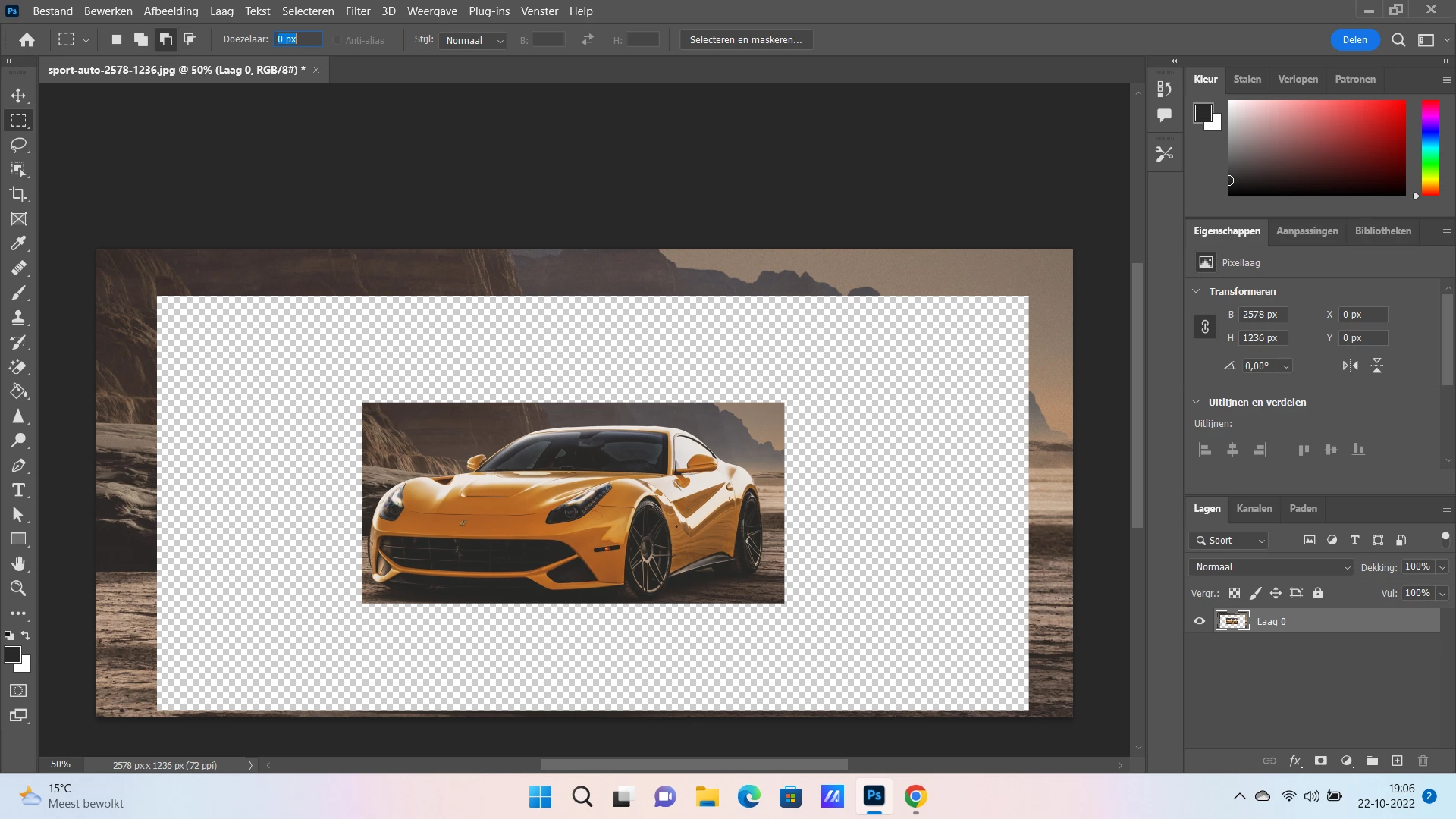The image size is (1456, 819).
Task: Click the blue Delen button
Action: 1354,40
